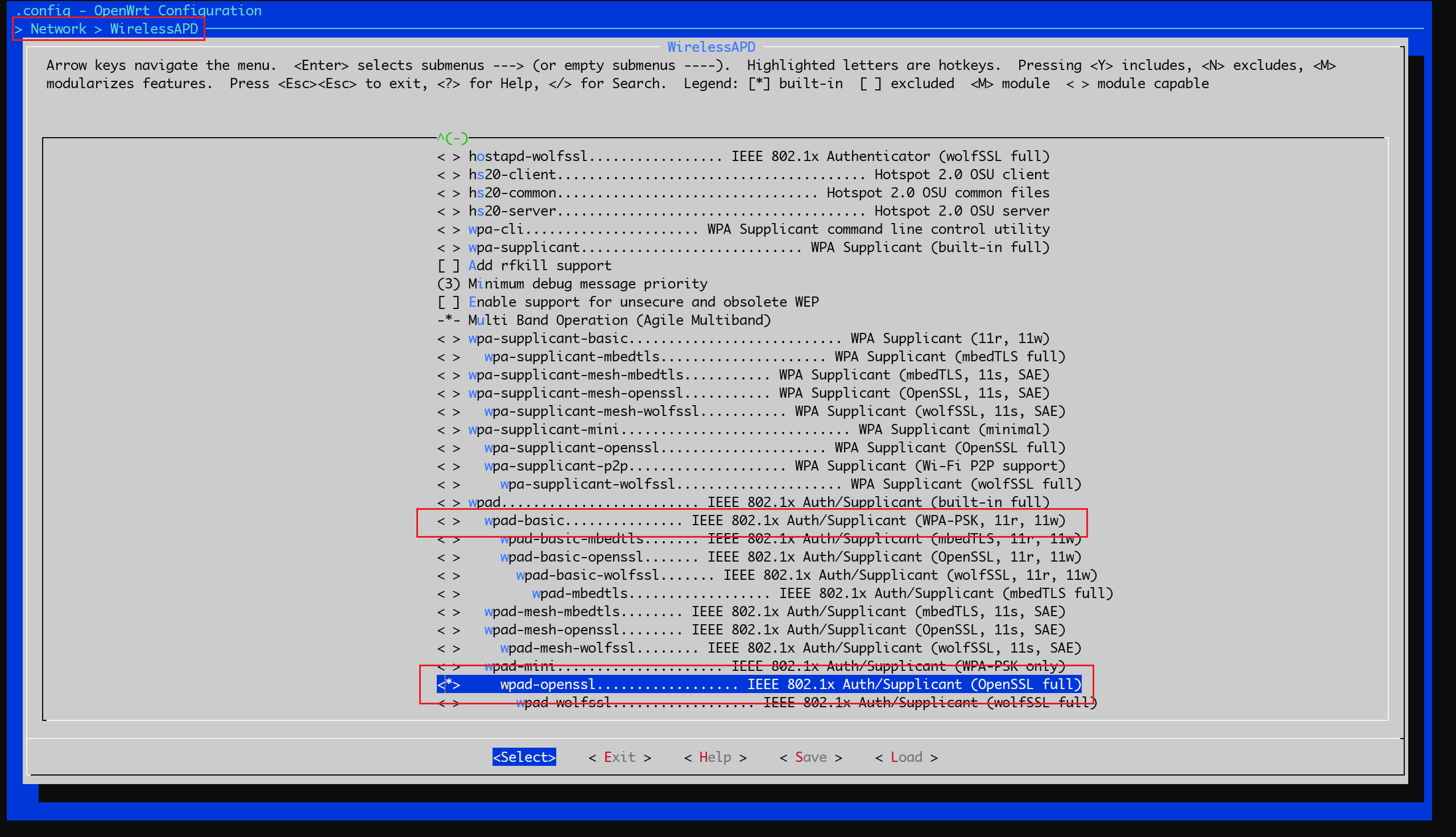Click the Select action button
1456x837 pixels.
pyautogui.click(x=523, y=757)
